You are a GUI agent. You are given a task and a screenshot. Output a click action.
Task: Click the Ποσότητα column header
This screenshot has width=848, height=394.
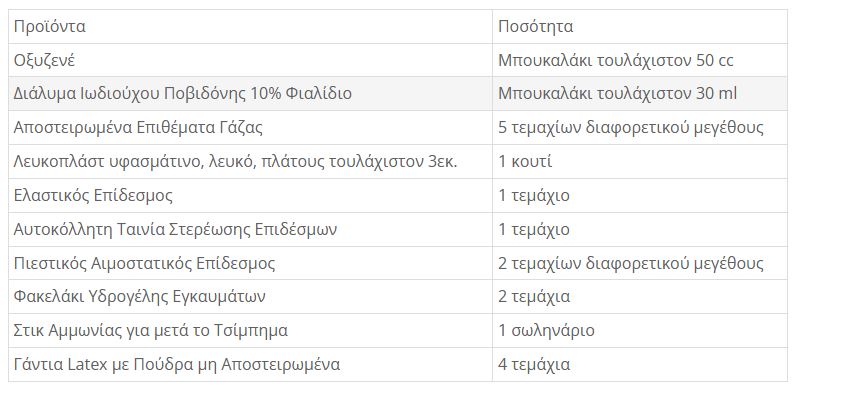pyautogui.click(x=640, y=26)
